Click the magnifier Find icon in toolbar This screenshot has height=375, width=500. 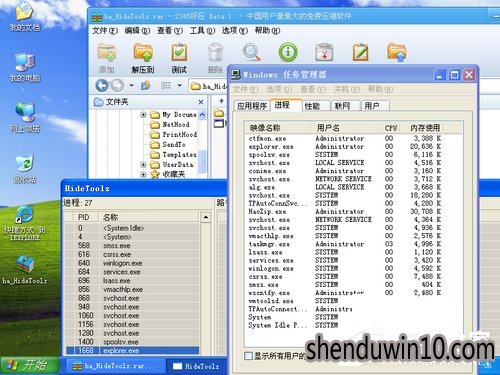252,52
